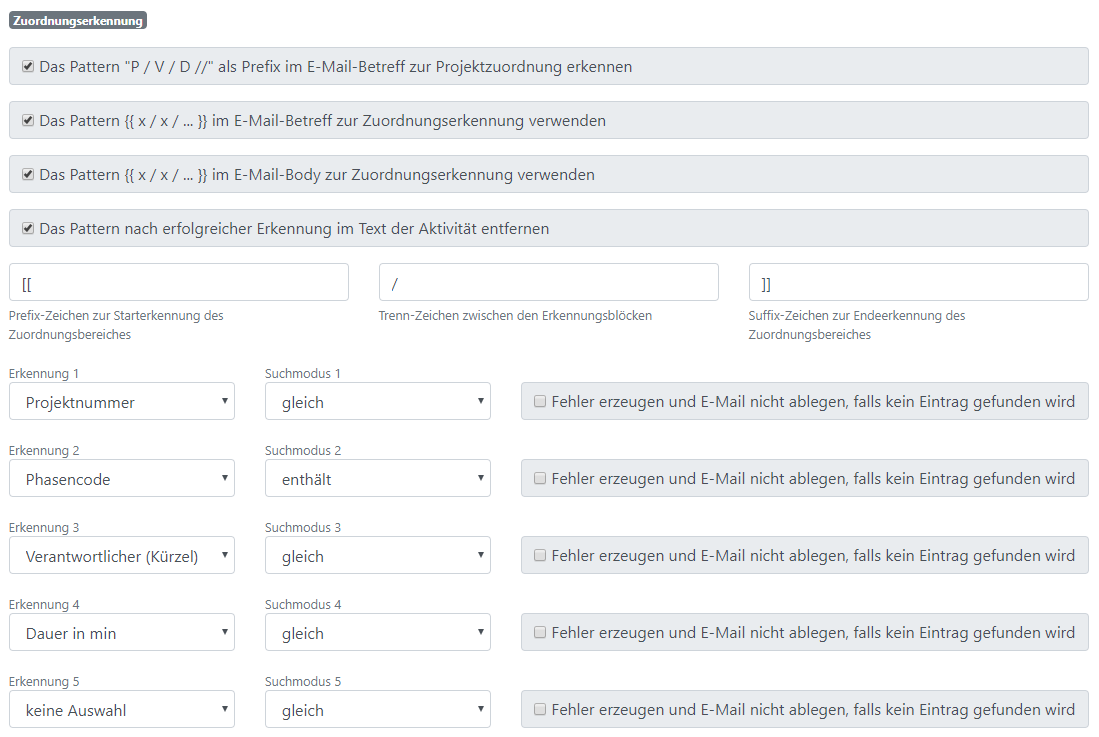This screenshot has height=737, width=1099.
Task: Enable error checkbox for Erkennung 3 row
Action: coord(540,556)
